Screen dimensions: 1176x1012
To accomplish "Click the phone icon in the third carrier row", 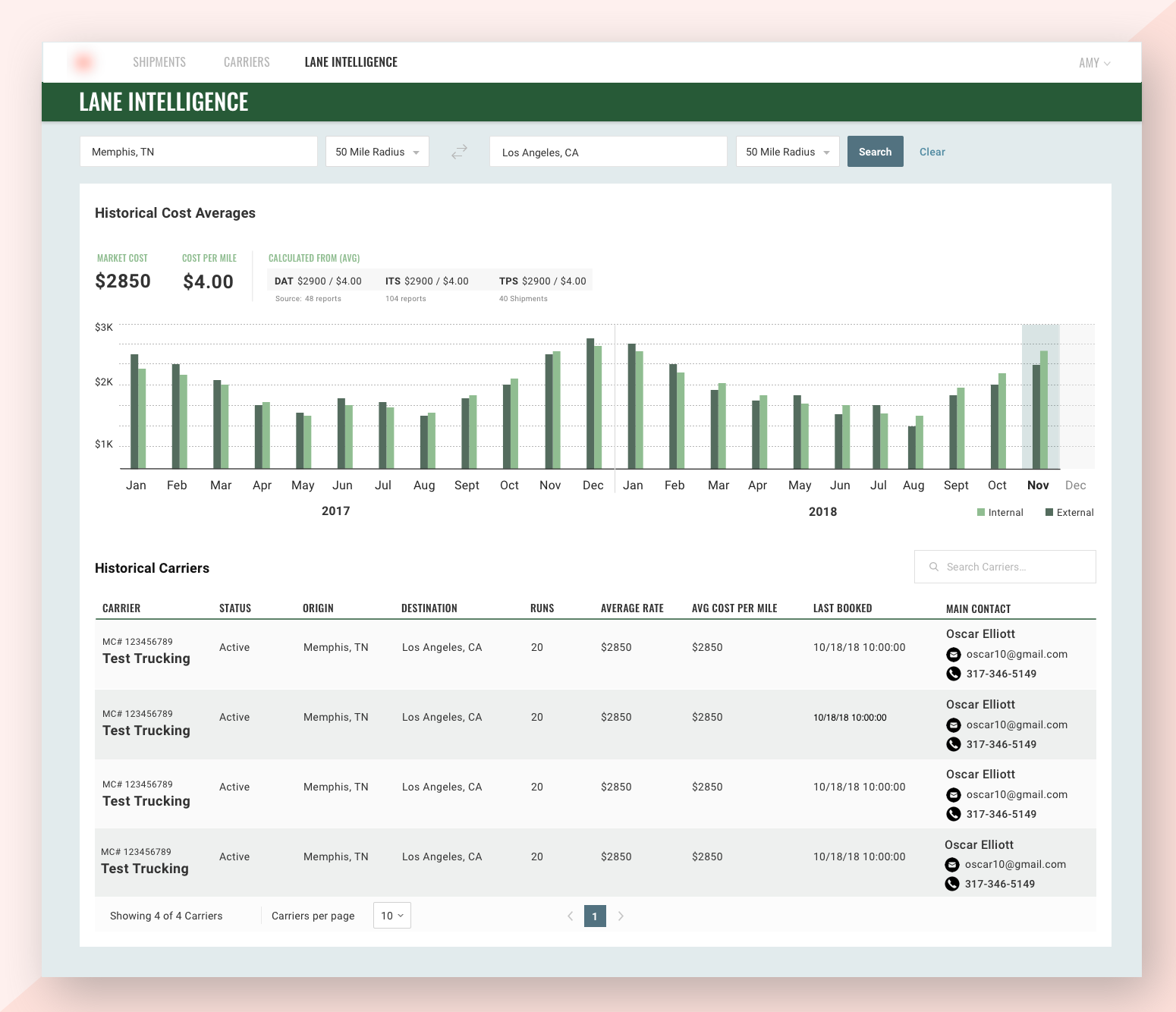I will coord(954,814).
